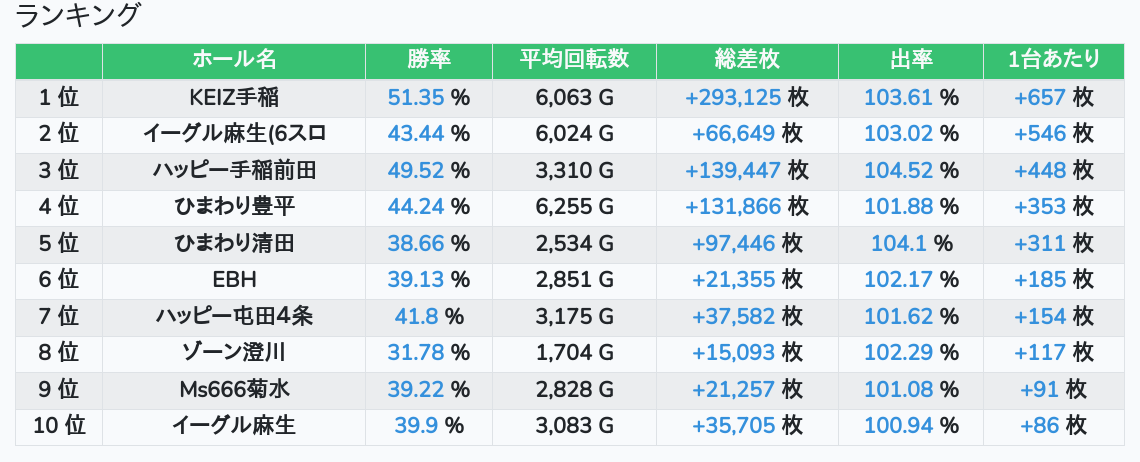Click the 51.35 win rate value
1140x462 pixels.
pos(415,98)
